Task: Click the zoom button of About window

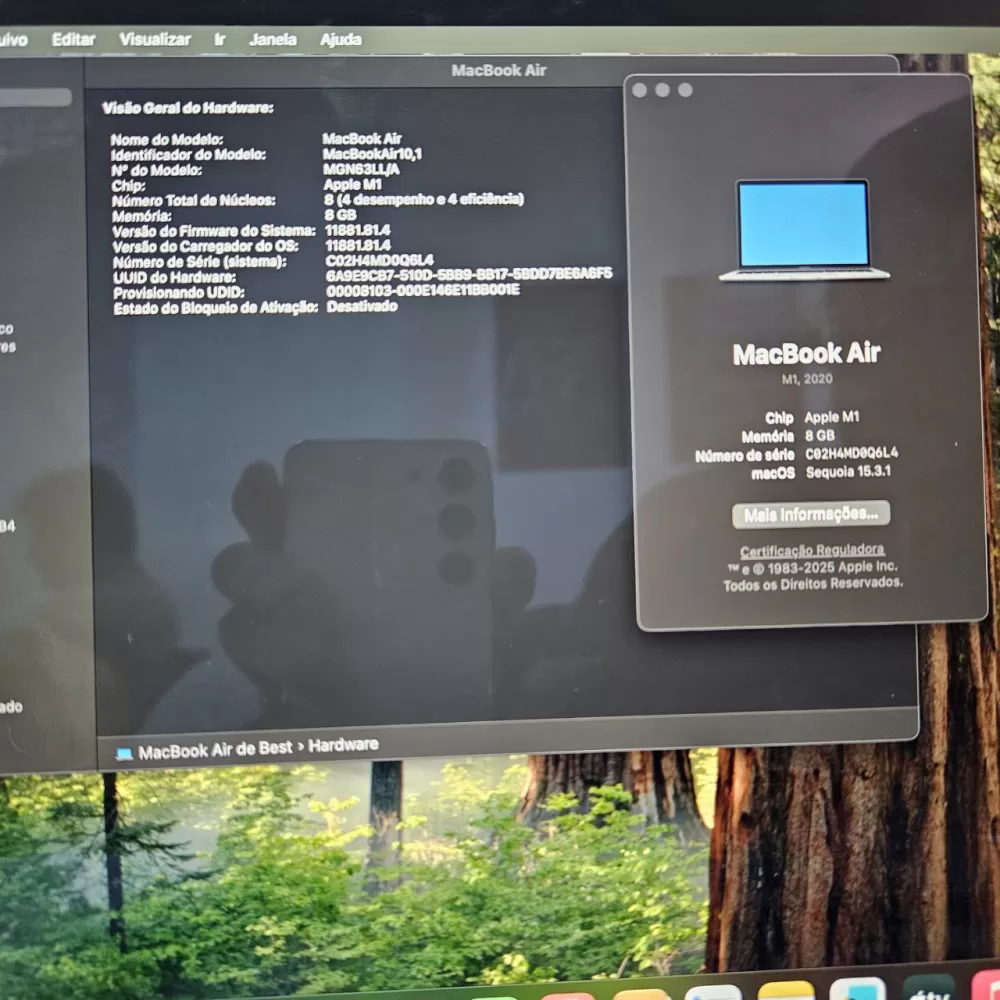Action: click(x=686, y=91)
